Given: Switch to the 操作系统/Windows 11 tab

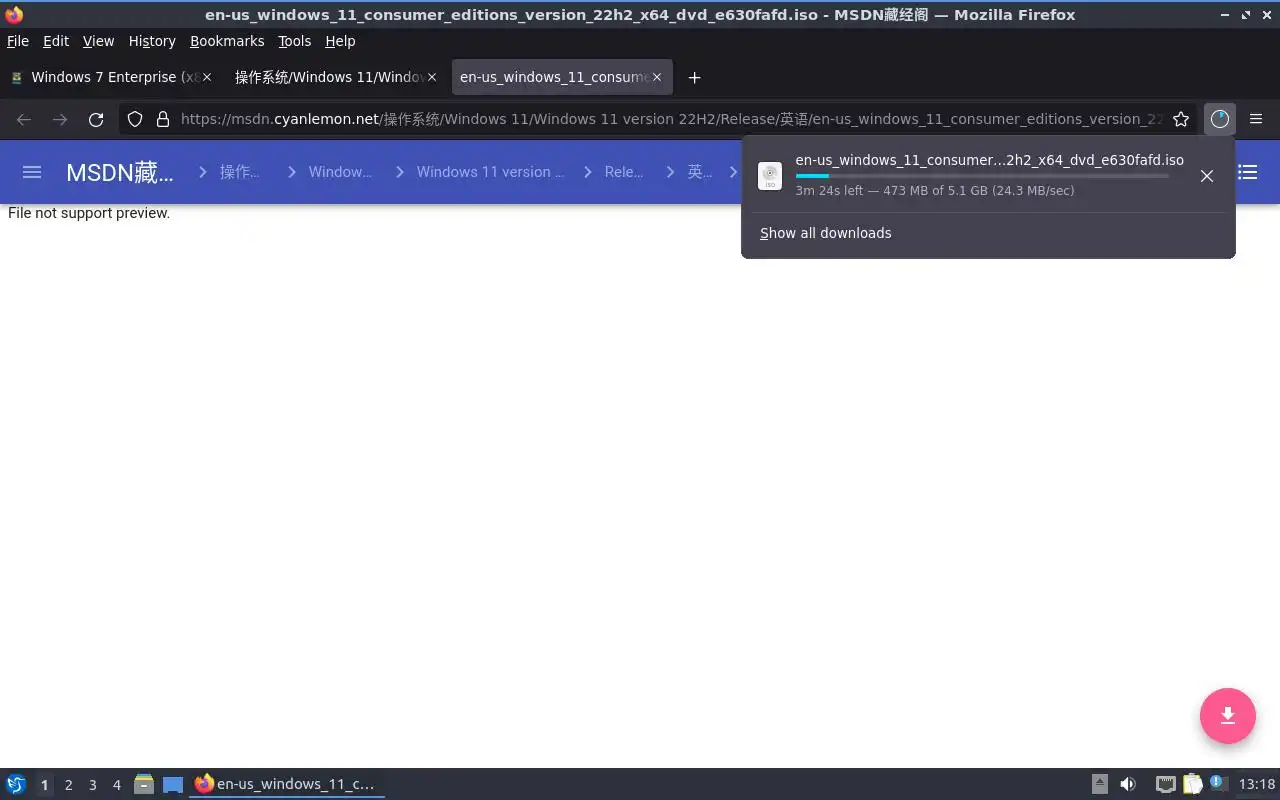Looking at the screenshot, I should point(337,77).
